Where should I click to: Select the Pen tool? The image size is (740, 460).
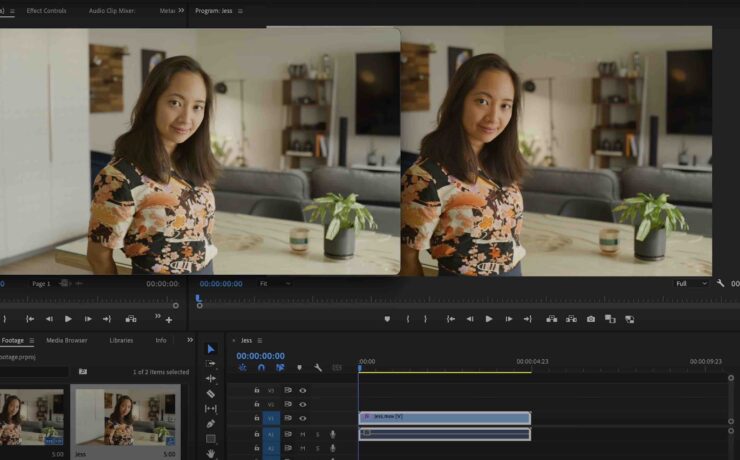[x=211, y=423]
